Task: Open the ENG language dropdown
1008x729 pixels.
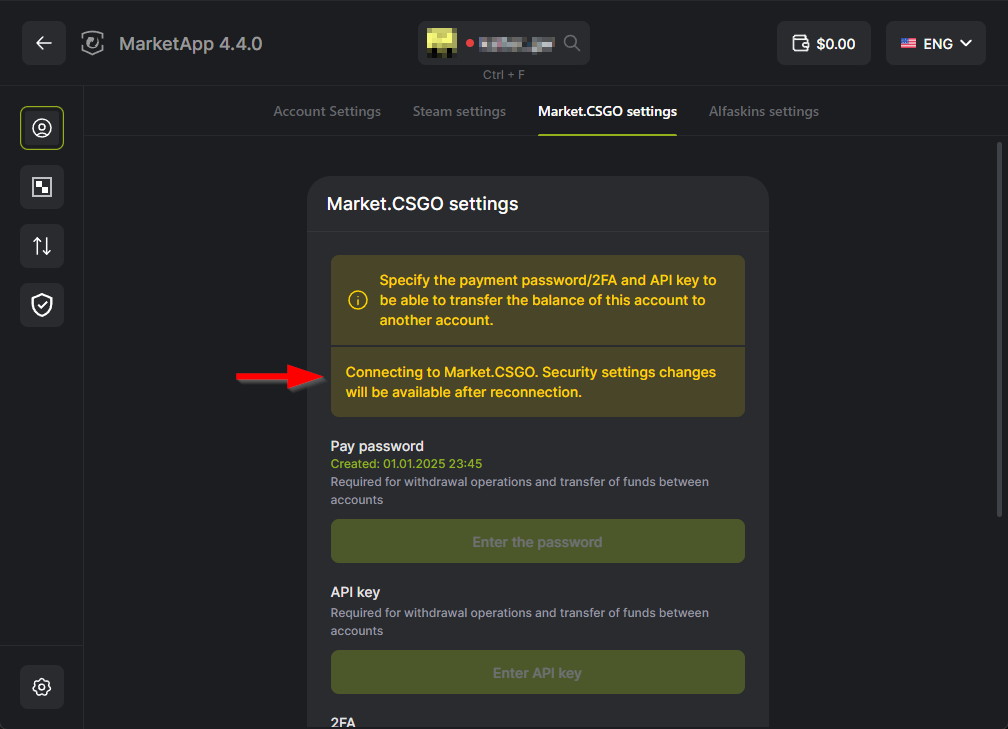Action: tap(935, 43)
